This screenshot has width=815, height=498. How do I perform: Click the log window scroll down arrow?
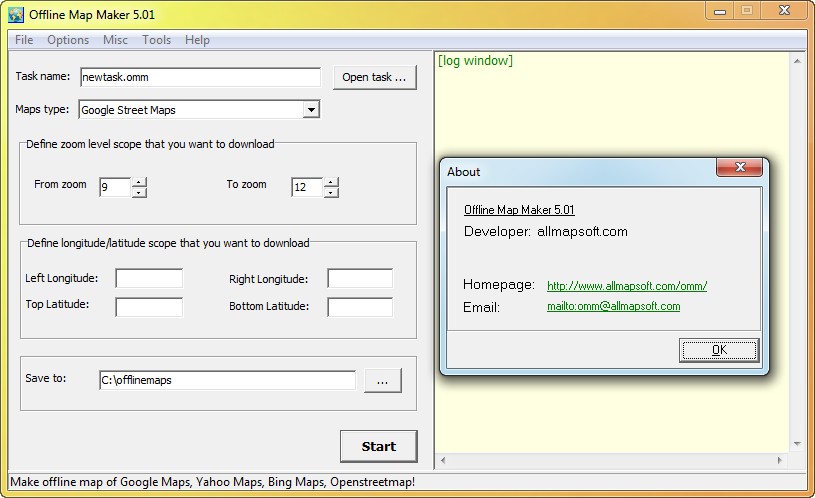tap(797, 444)
